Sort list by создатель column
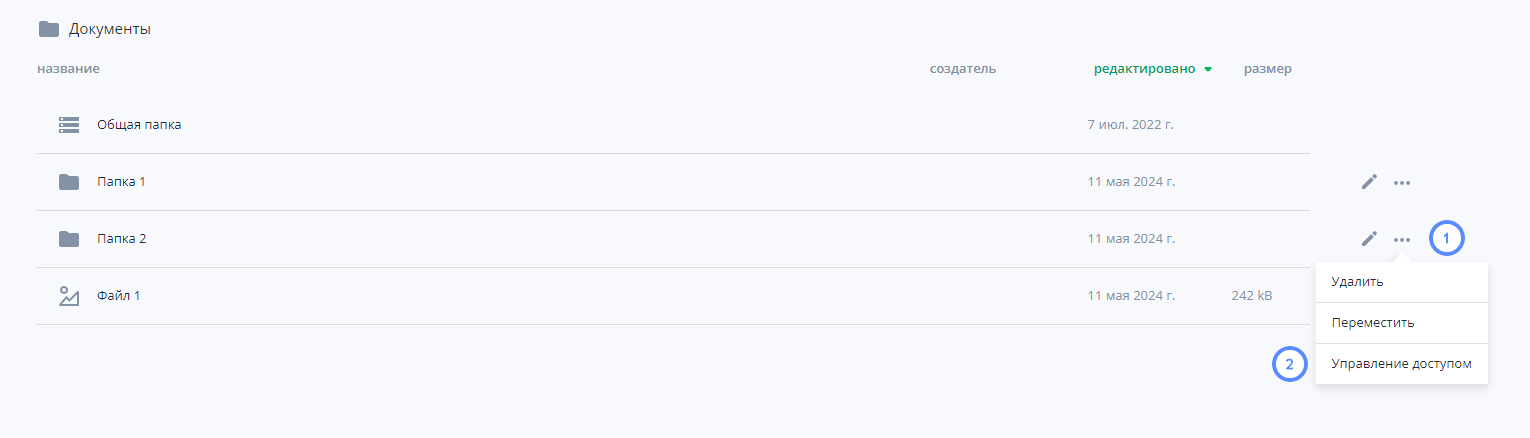Image resolution: width=1530 pixels, height=438 pixels. [962, 69]
